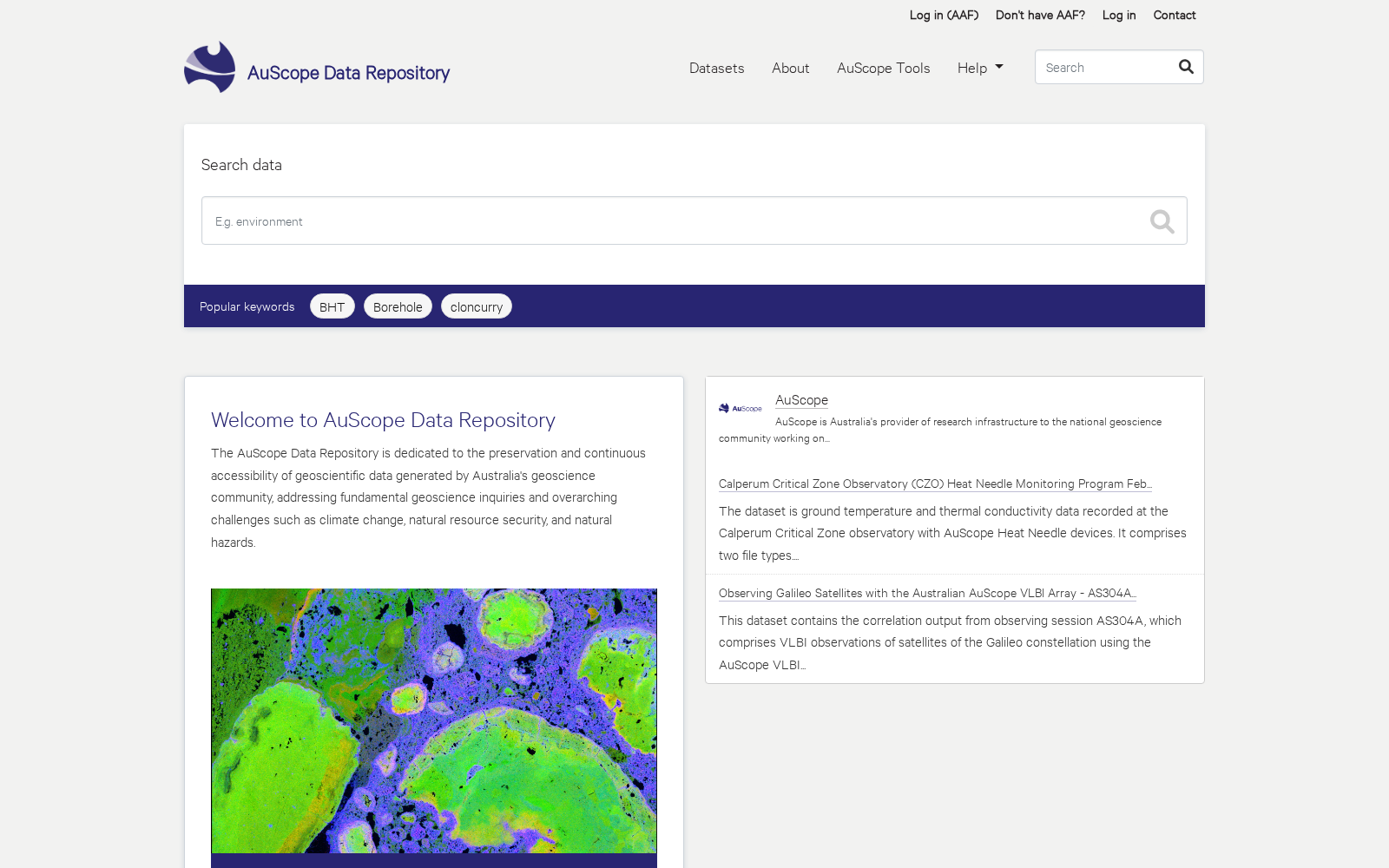Click the Galileo dataset description text

(950, 642)
